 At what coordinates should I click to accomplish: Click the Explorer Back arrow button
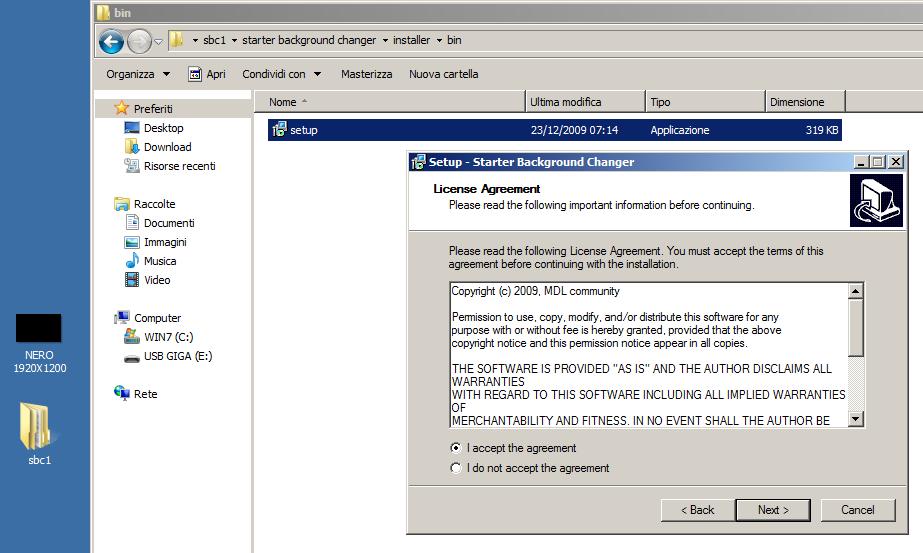pos(111,41)
